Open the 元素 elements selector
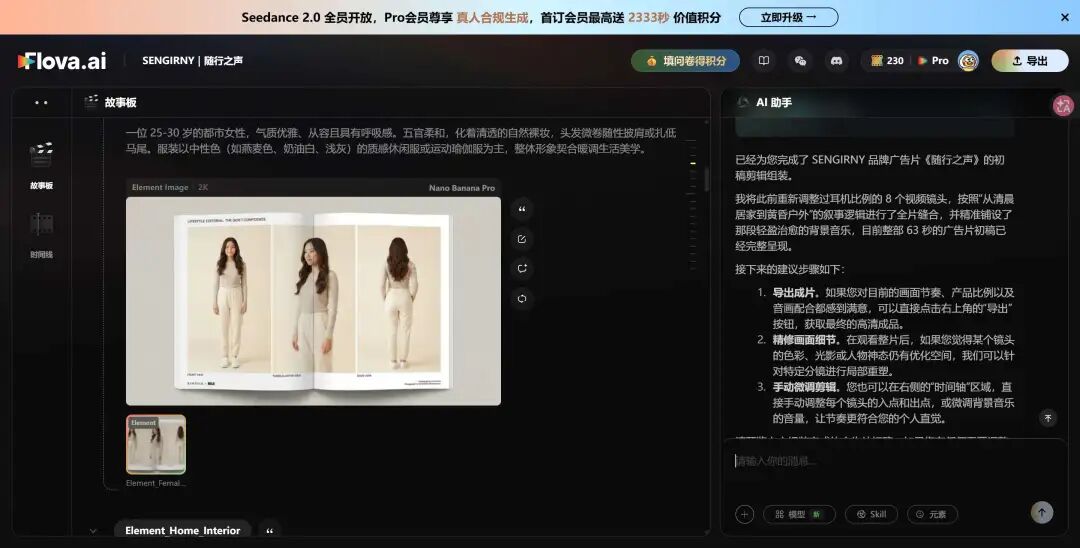The image size is (1080, 548). (x=933, y=514)
